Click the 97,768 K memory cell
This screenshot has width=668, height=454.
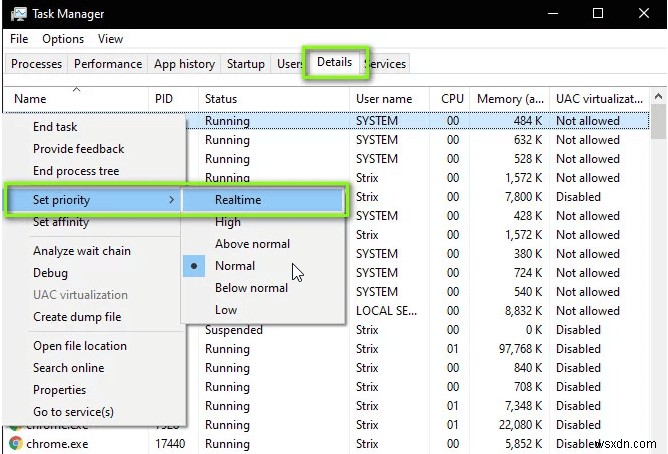(510, 349)
